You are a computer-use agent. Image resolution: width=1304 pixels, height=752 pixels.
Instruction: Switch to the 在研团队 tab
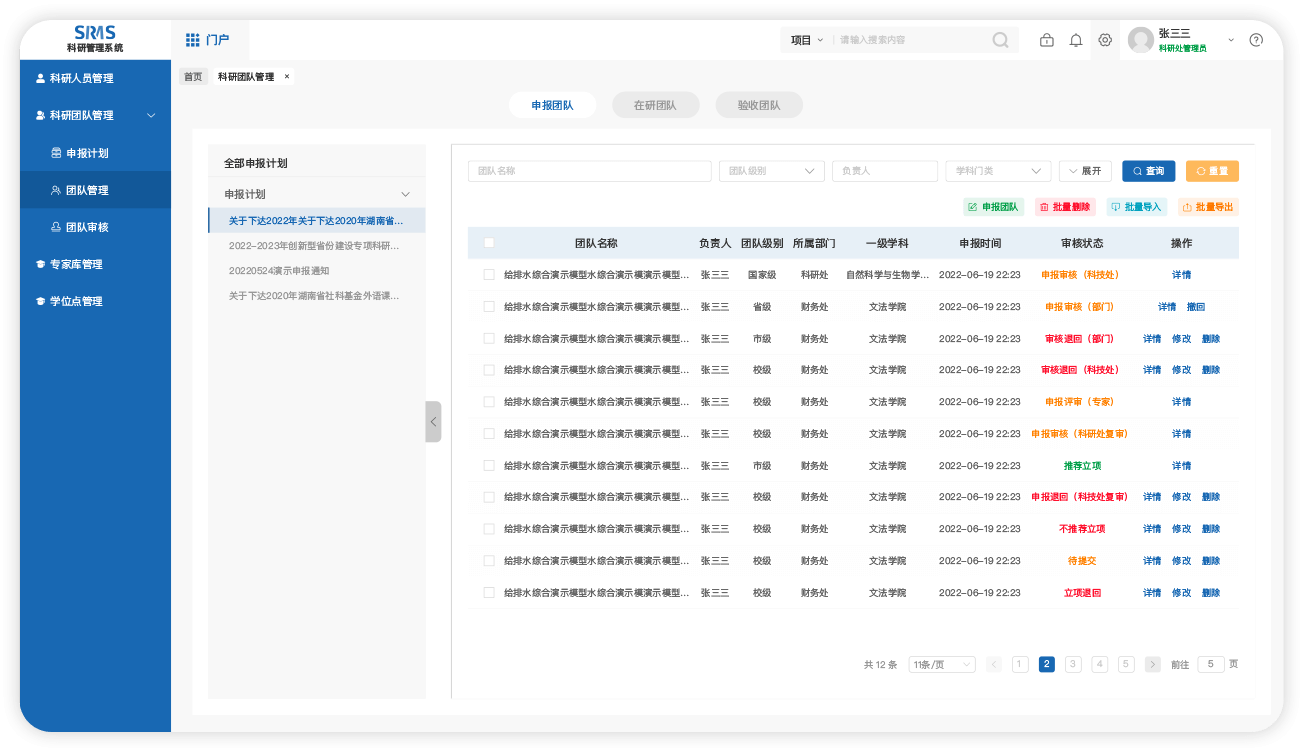(x=655, y=105)
